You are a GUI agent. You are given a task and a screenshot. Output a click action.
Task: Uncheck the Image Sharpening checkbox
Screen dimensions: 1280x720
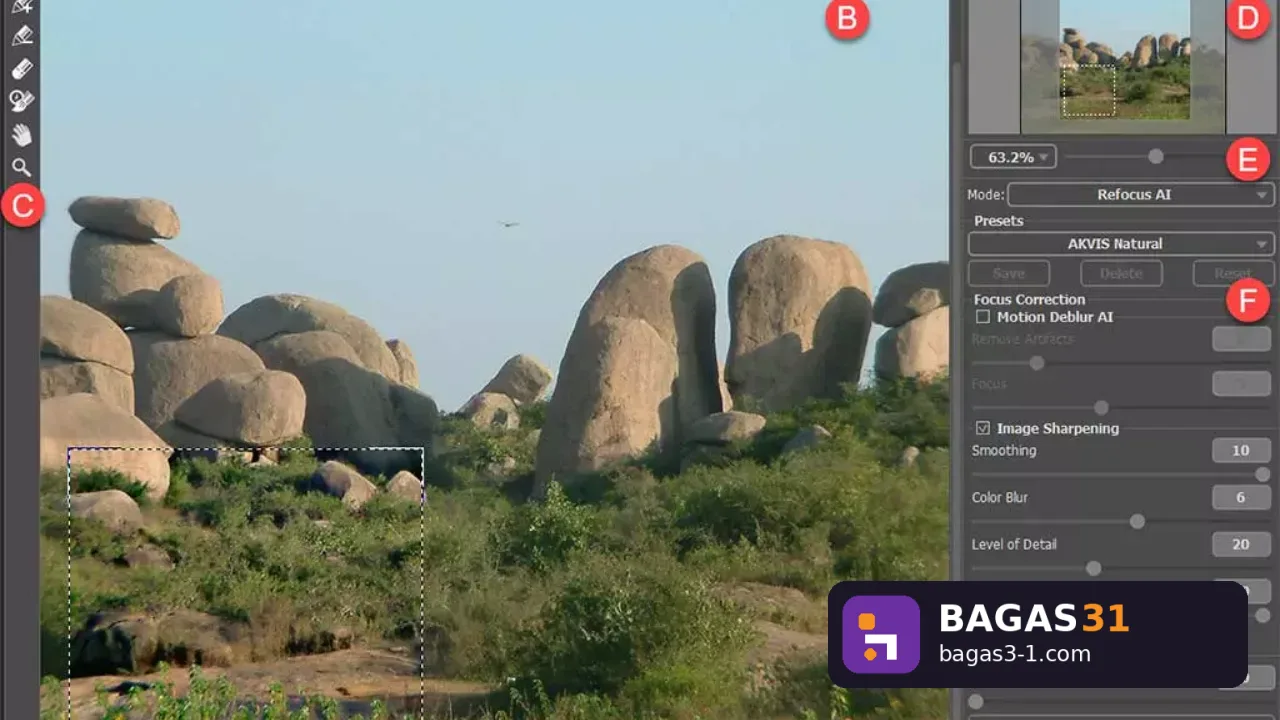pyautogui.click(x=983, y=428)
